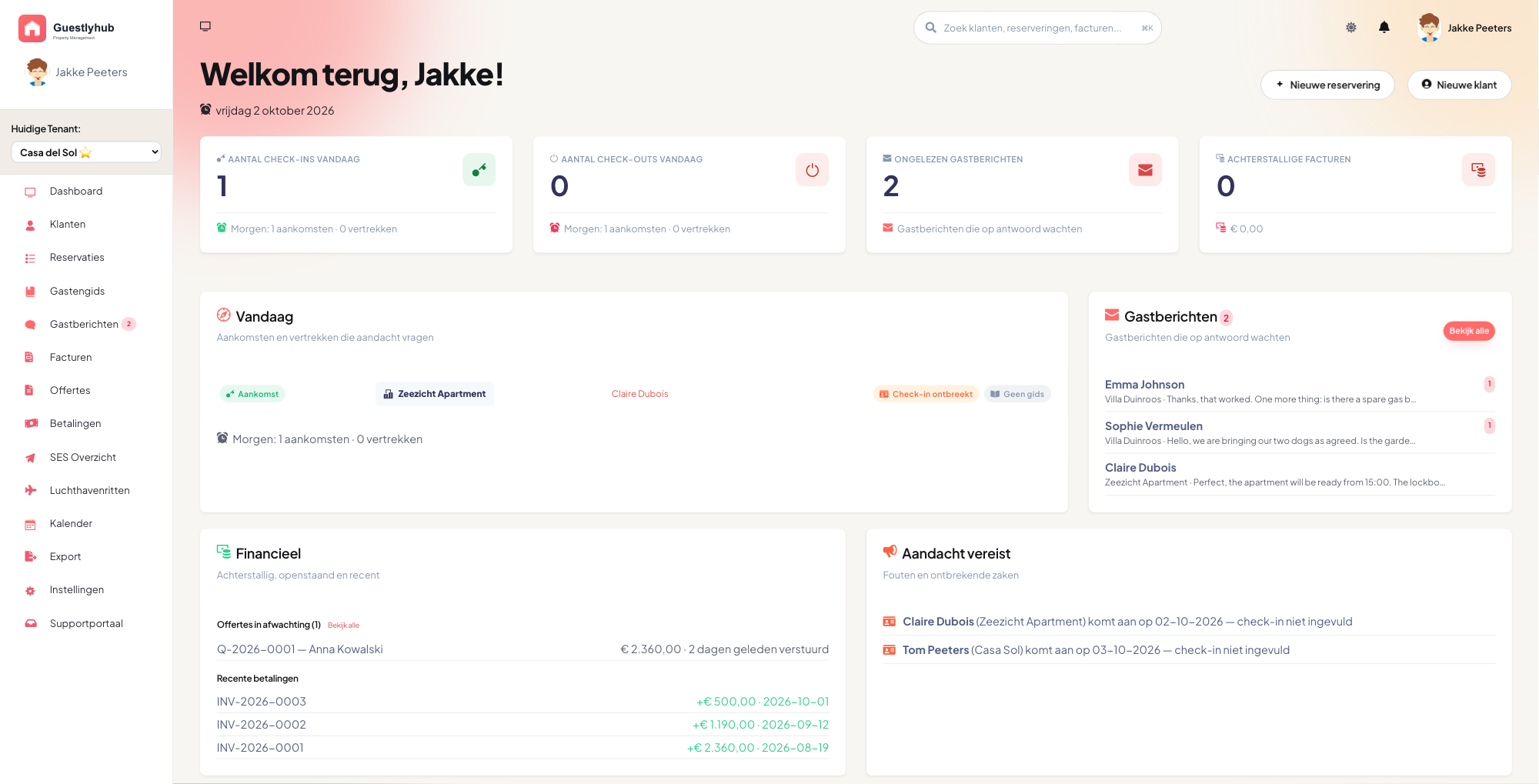
Task: Click the Export icon in sidebar
Action: click(x=31, y=557)
